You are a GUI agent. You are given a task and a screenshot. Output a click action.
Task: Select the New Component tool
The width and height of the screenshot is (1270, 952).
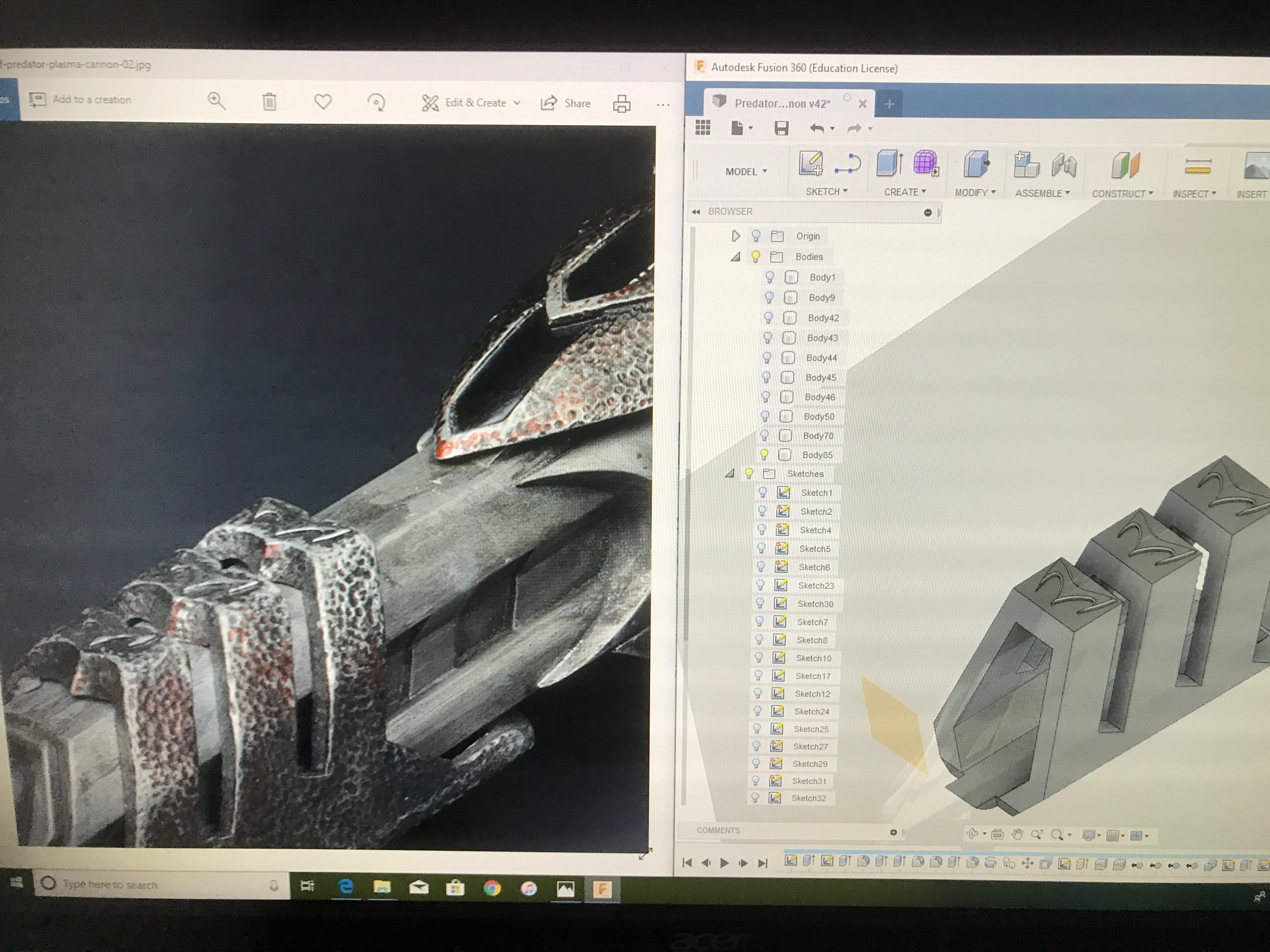pyautogui.click(x=1026, y=164)
